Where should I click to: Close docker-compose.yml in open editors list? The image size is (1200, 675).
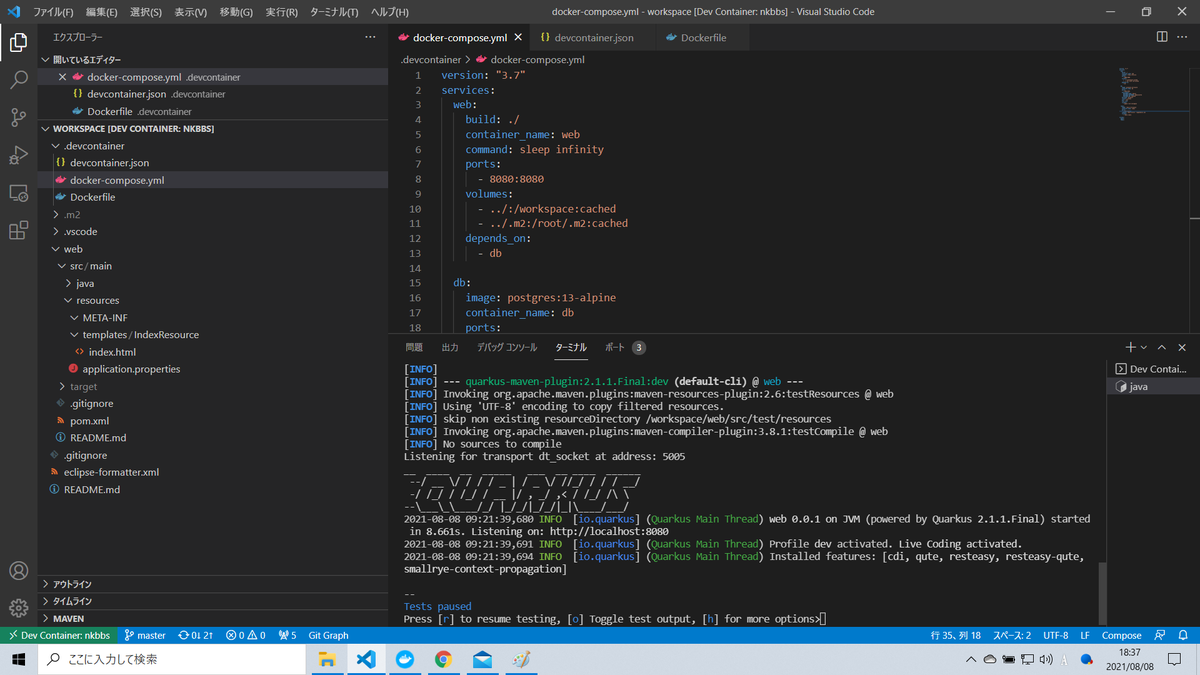click(x=63, y=77)
